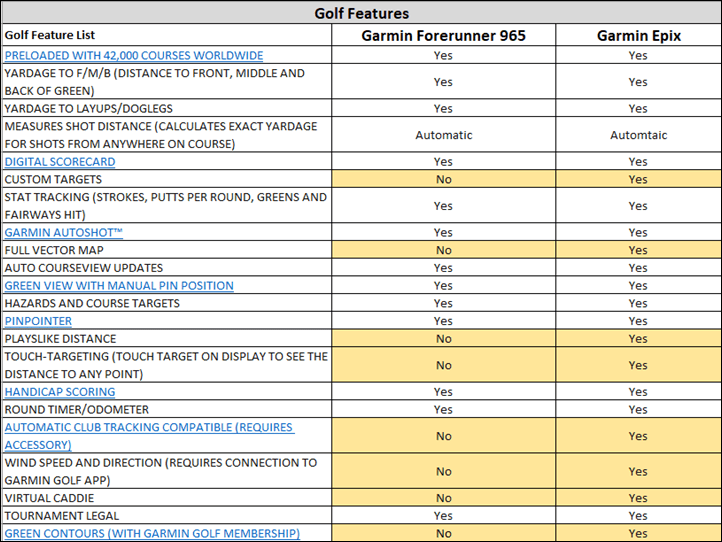Click the No cell for Custom Targets
The image size is (722, 542).
point(443,179)
